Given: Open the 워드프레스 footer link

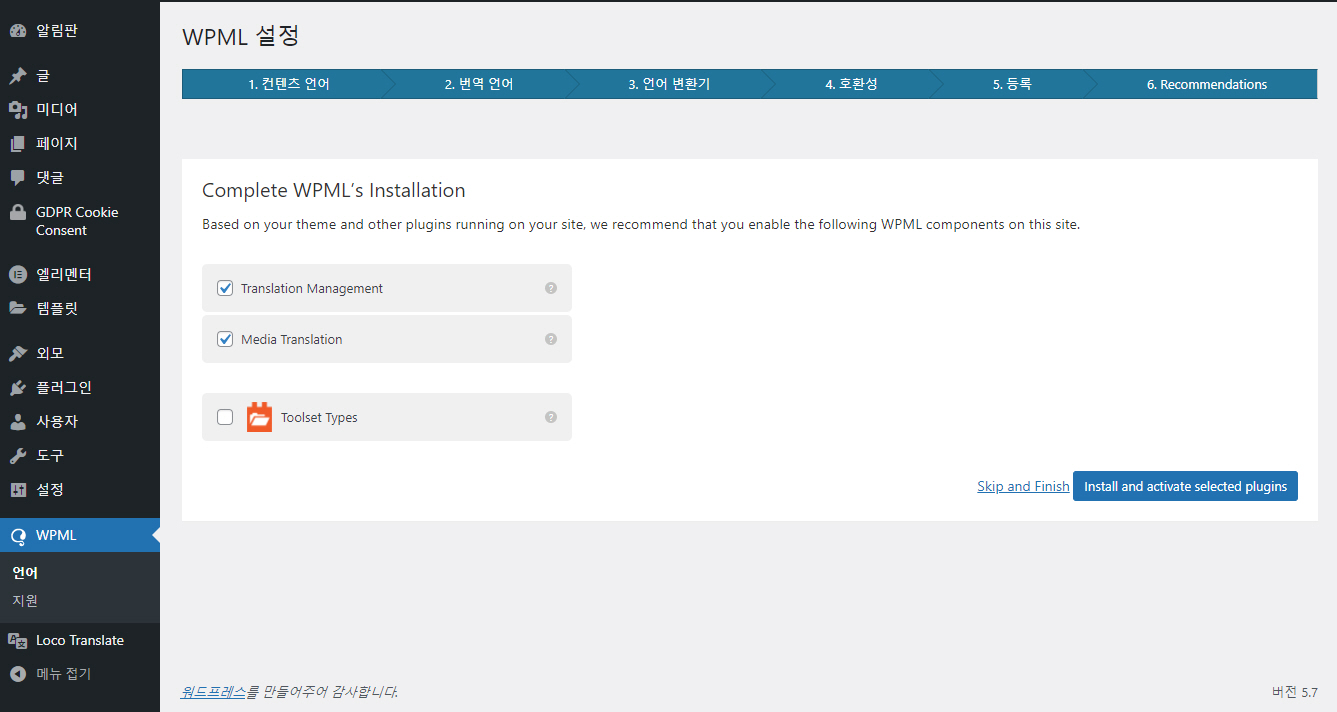Looking at the screenshot, I should pyautogui.click(x=213, y=691).
